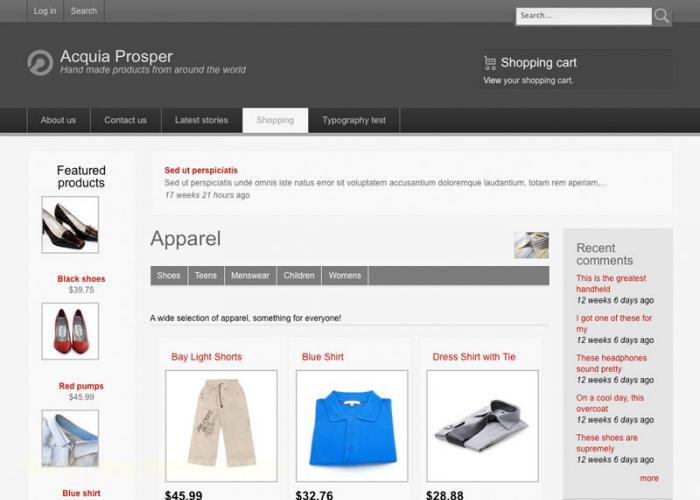
Task: Open the Shopping navigation tab
Action: click(275, 120)
